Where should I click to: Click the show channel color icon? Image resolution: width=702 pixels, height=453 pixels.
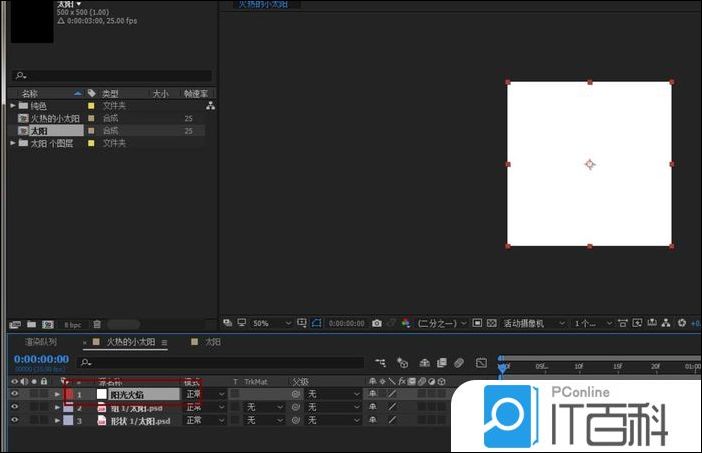point(406,324)
